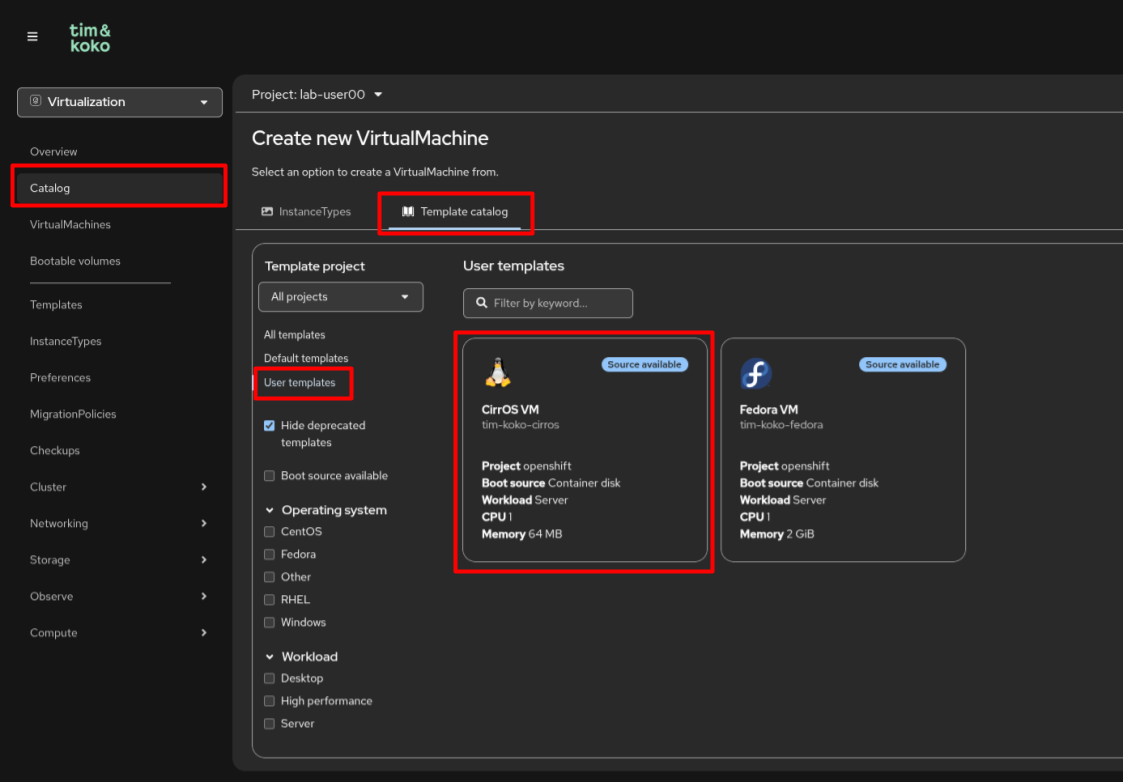Viewport: 1123px width, 782px height.
Task: Open the hamburger navigation menu
Action: click(x=32, y=37)
